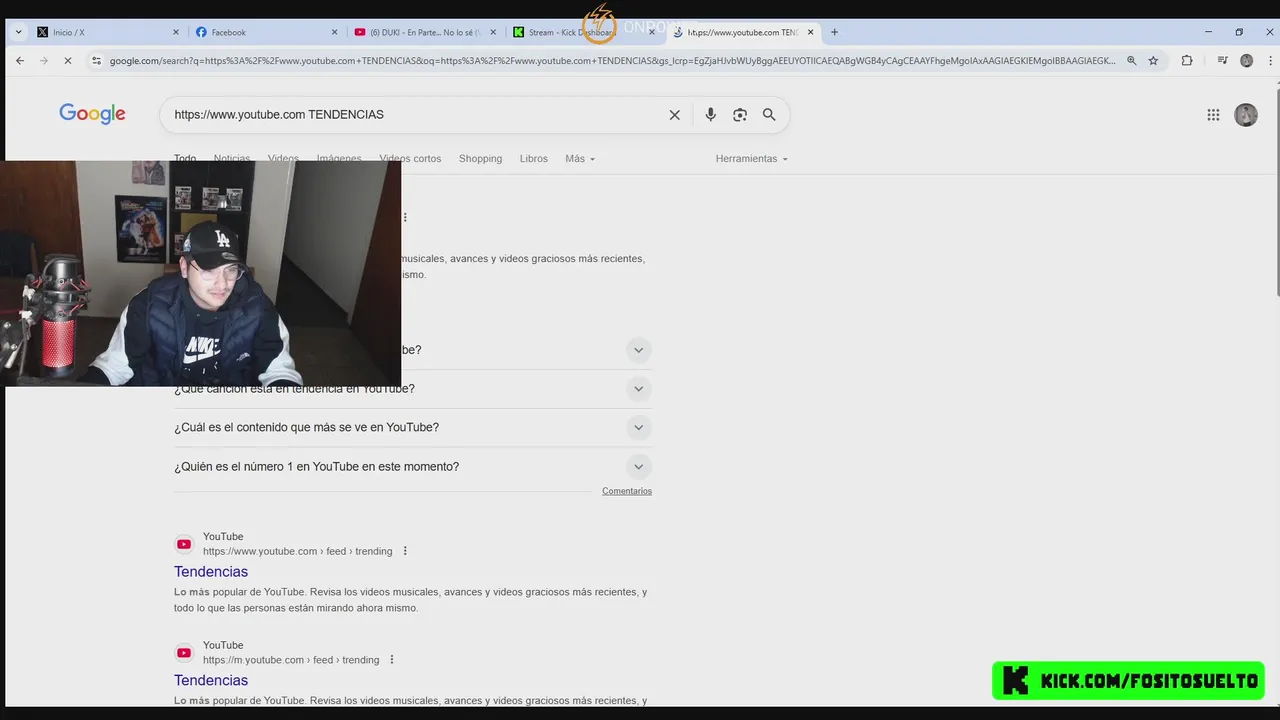This screenshot has height=720, width=1280.
Task: Close the Facebook tab
Action: 334,32
